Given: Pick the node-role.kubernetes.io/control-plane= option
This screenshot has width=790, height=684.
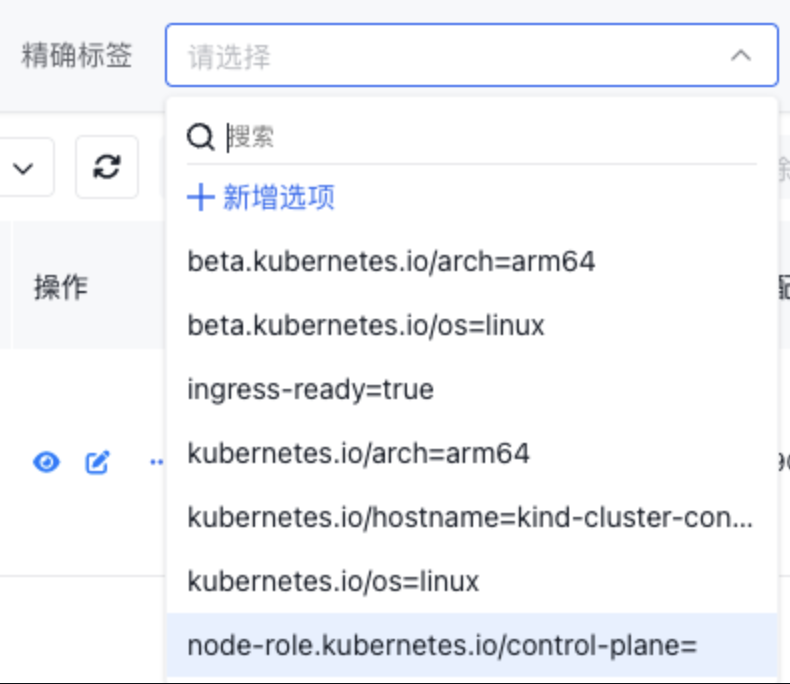Looking at the screenshot, I should (x=441, y=646).
